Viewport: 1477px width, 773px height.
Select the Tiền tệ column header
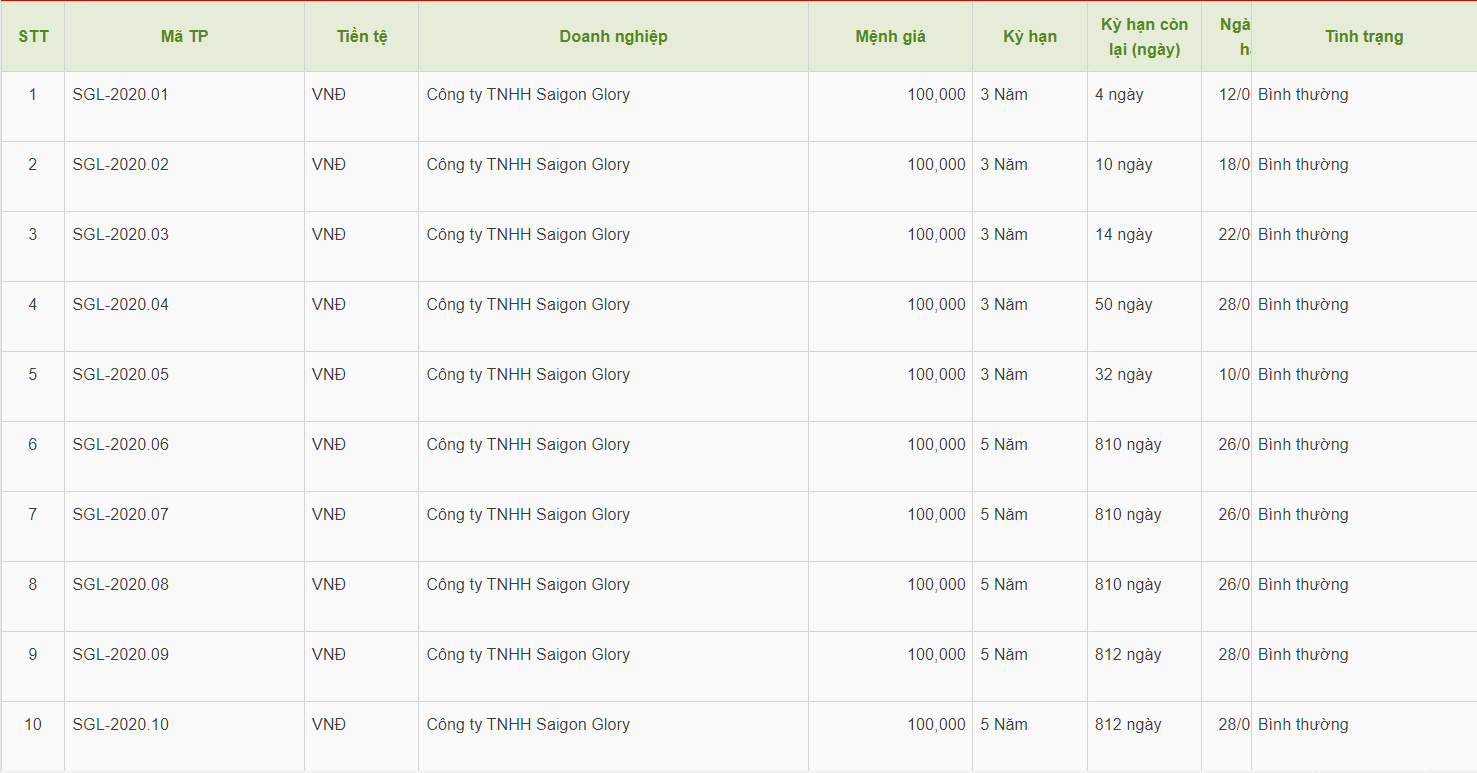(x=362, y=37)
